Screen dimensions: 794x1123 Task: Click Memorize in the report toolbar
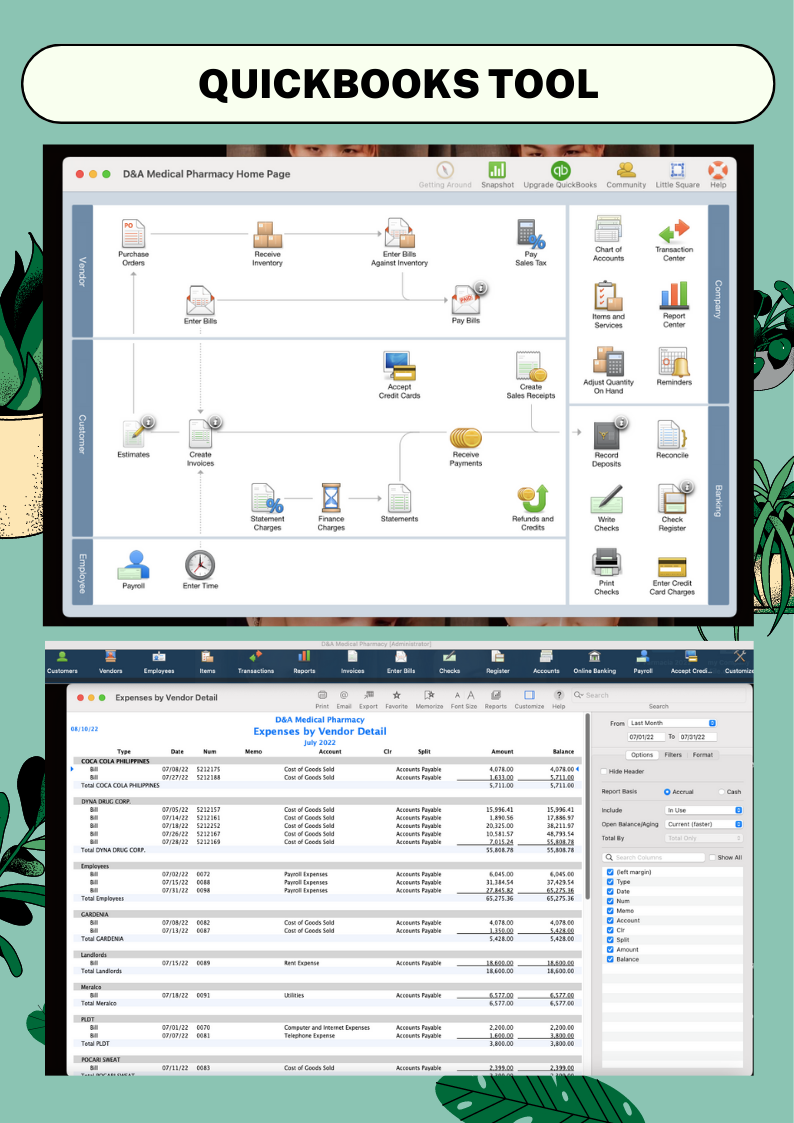tap(429, 700)
